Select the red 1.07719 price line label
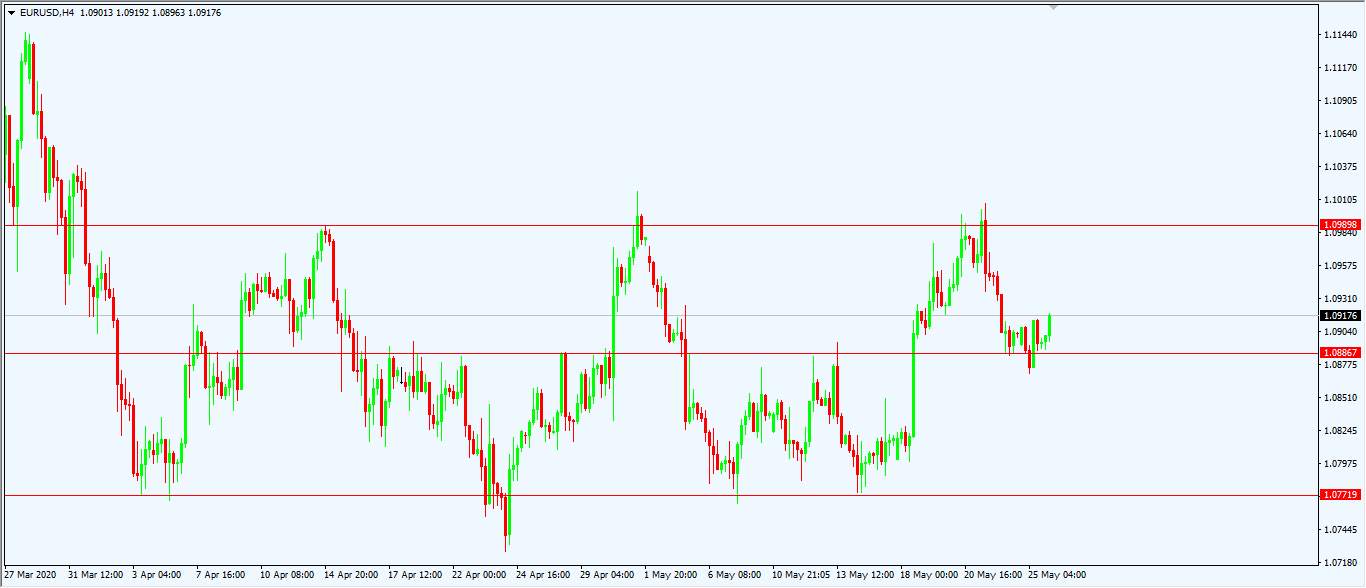The image size is (1366, 588). tap(1341, 495)
